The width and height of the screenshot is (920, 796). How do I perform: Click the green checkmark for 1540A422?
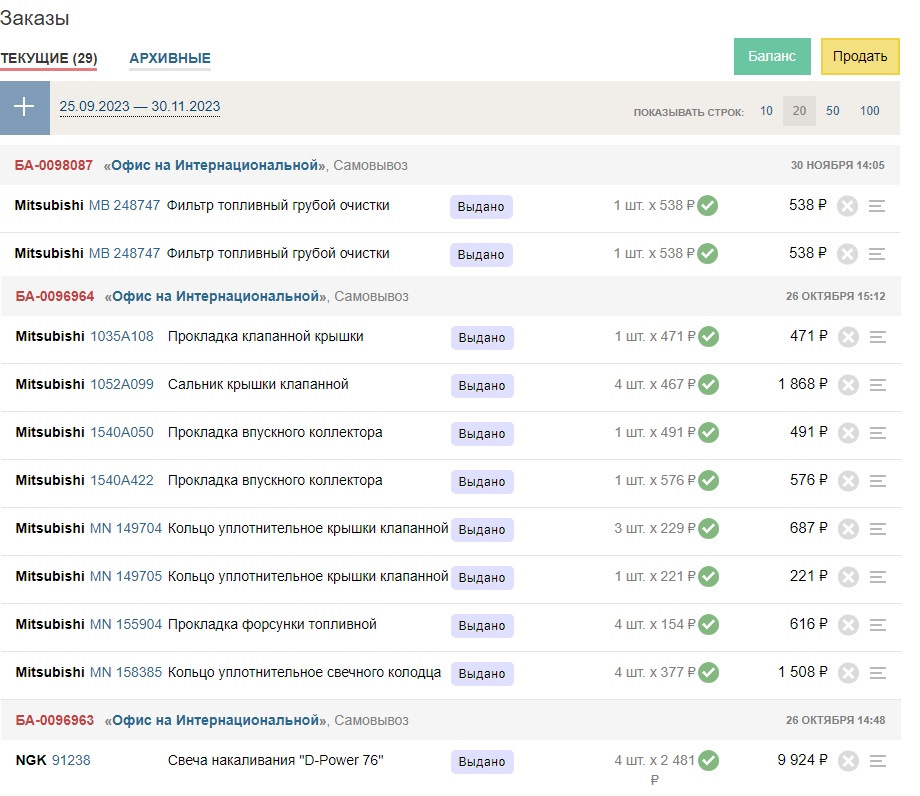(708, 481)
